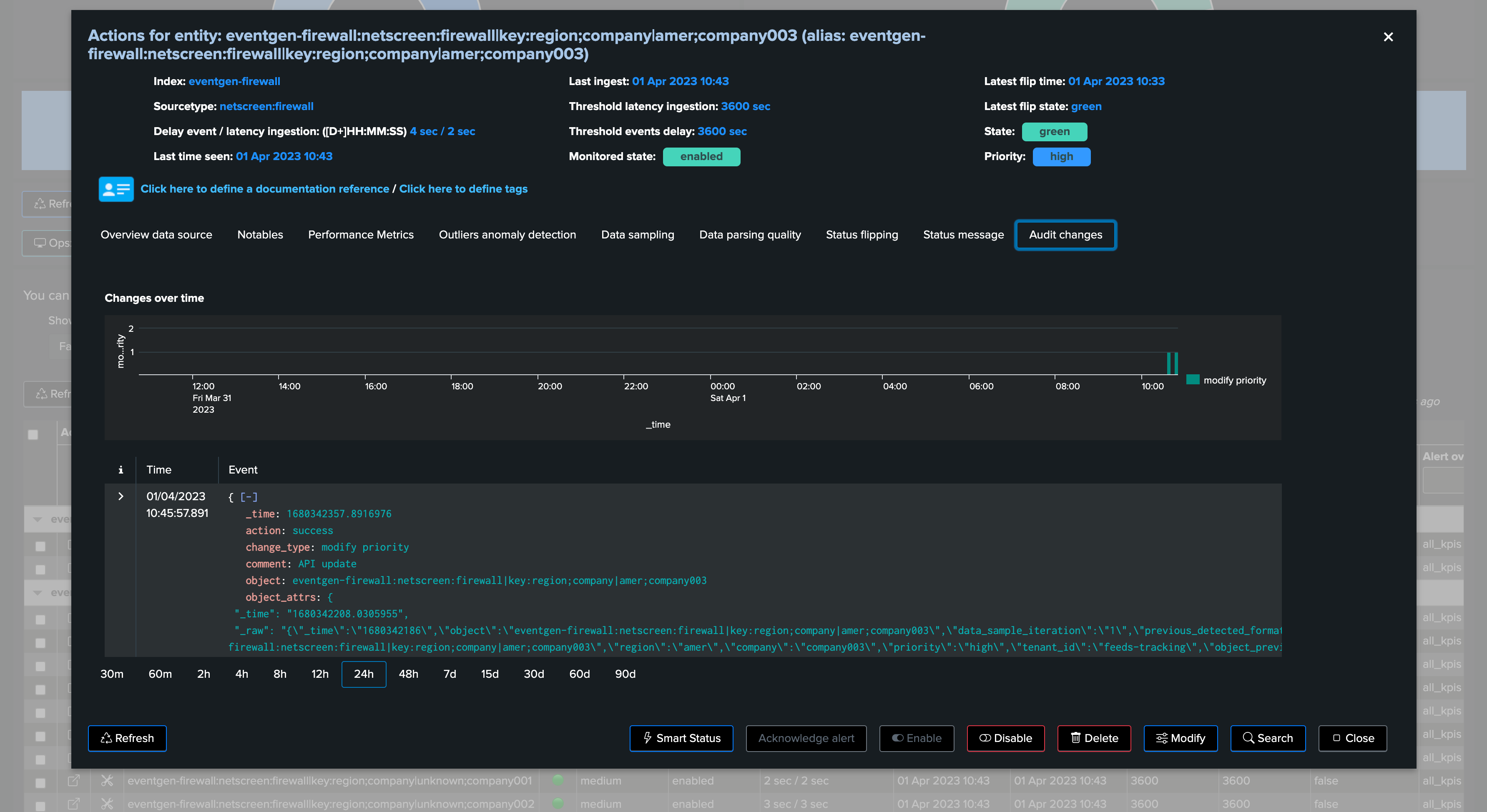The image size is (1487, 812).
Task: Click the _time value 1680342357.8916976
Action: (339, 514)
